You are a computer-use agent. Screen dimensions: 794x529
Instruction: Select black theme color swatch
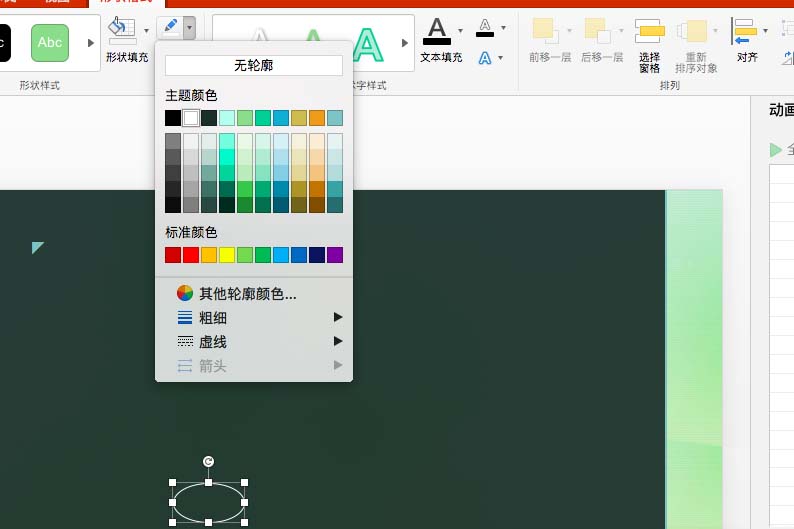click(x=173, y=118)
